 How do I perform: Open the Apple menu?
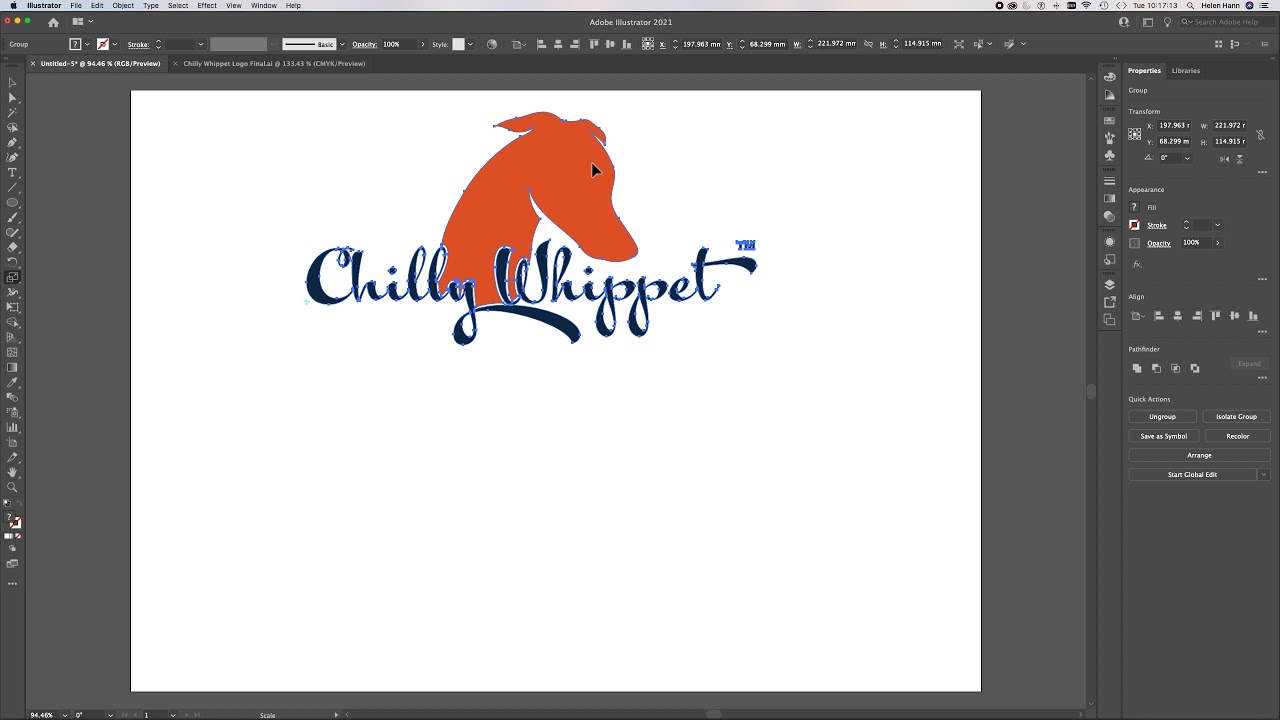(x=13, y=6)
